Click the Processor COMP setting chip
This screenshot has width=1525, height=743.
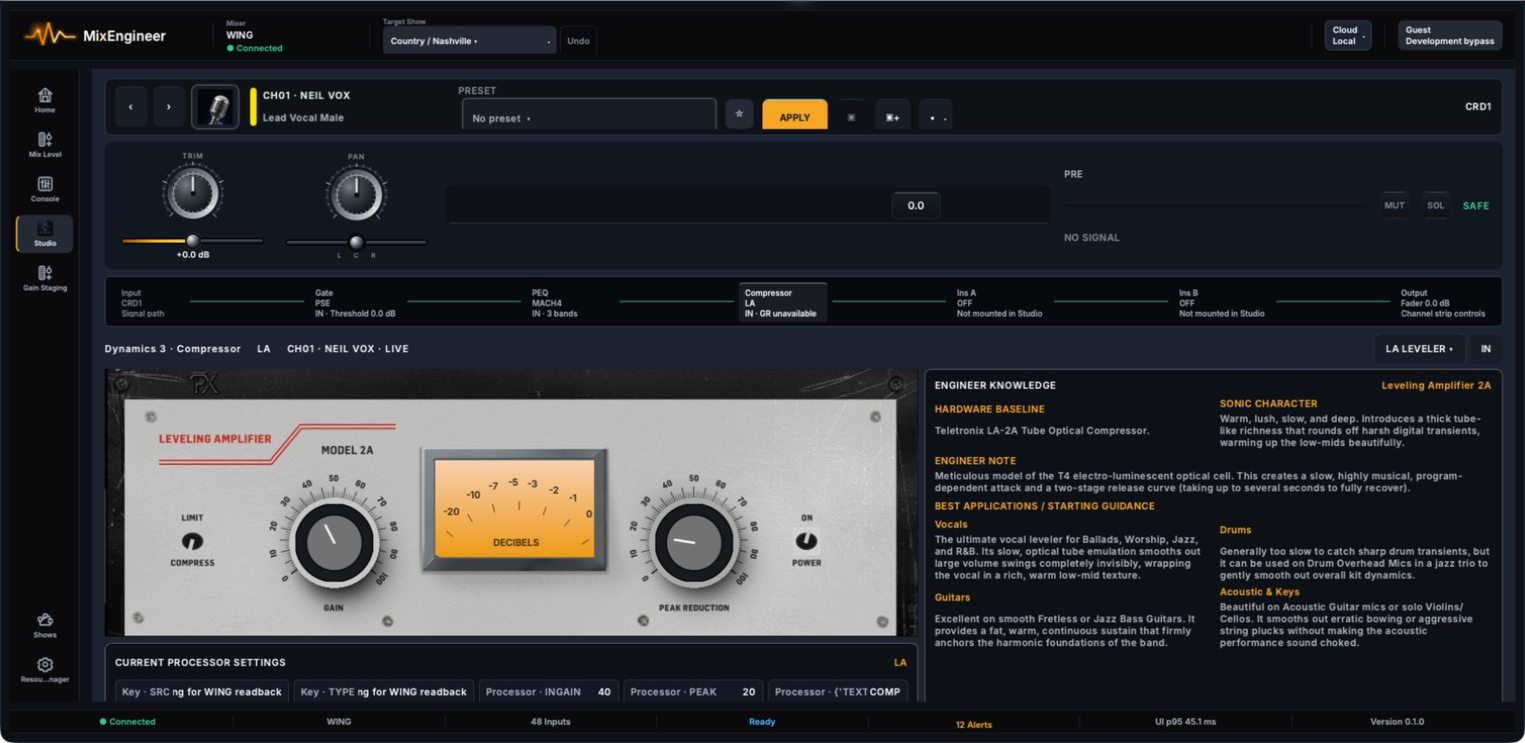coord(838,691)
